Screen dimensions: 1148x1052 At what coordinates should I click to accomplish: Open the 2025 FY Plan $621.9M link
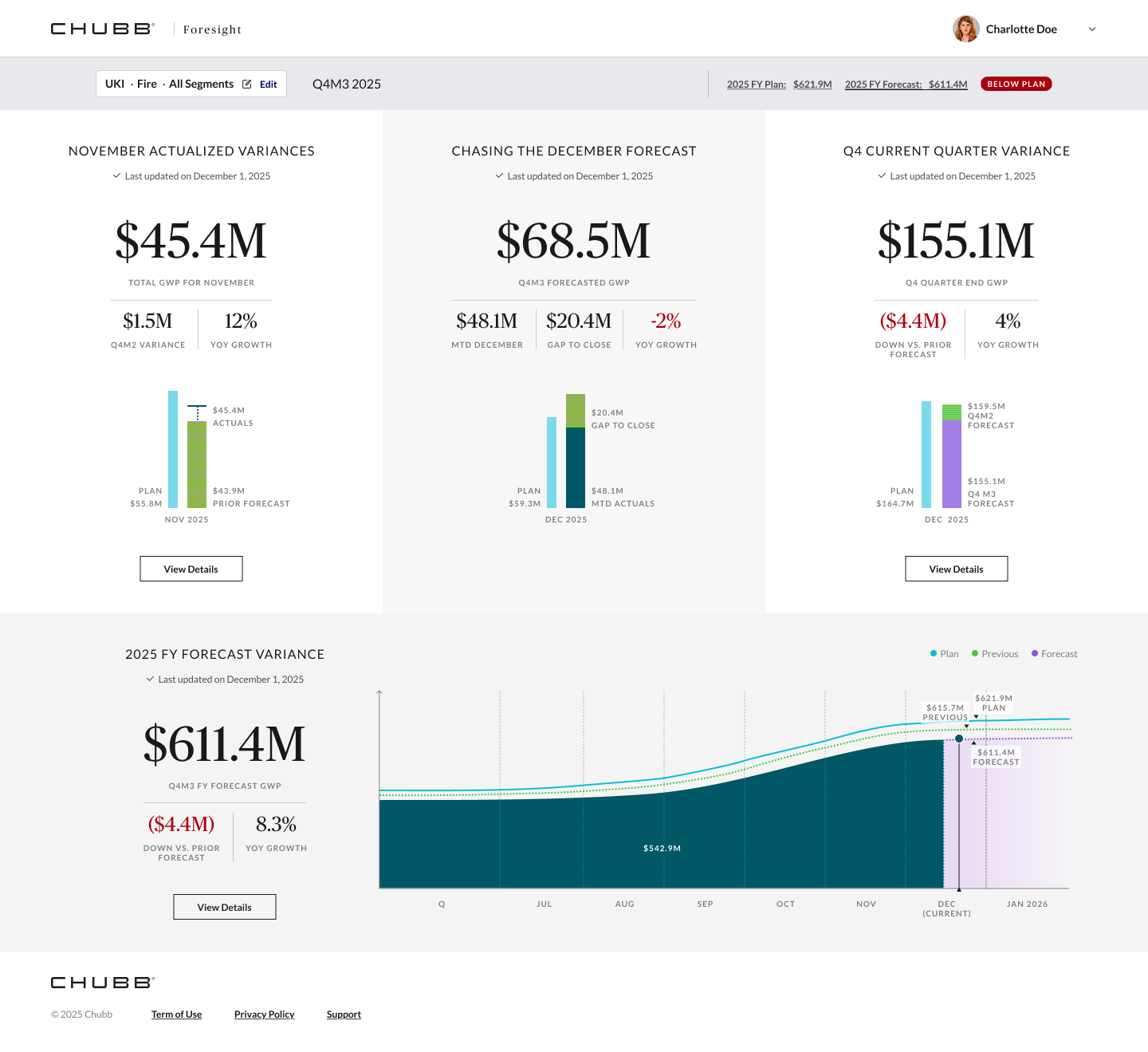[x=779, y=85]
